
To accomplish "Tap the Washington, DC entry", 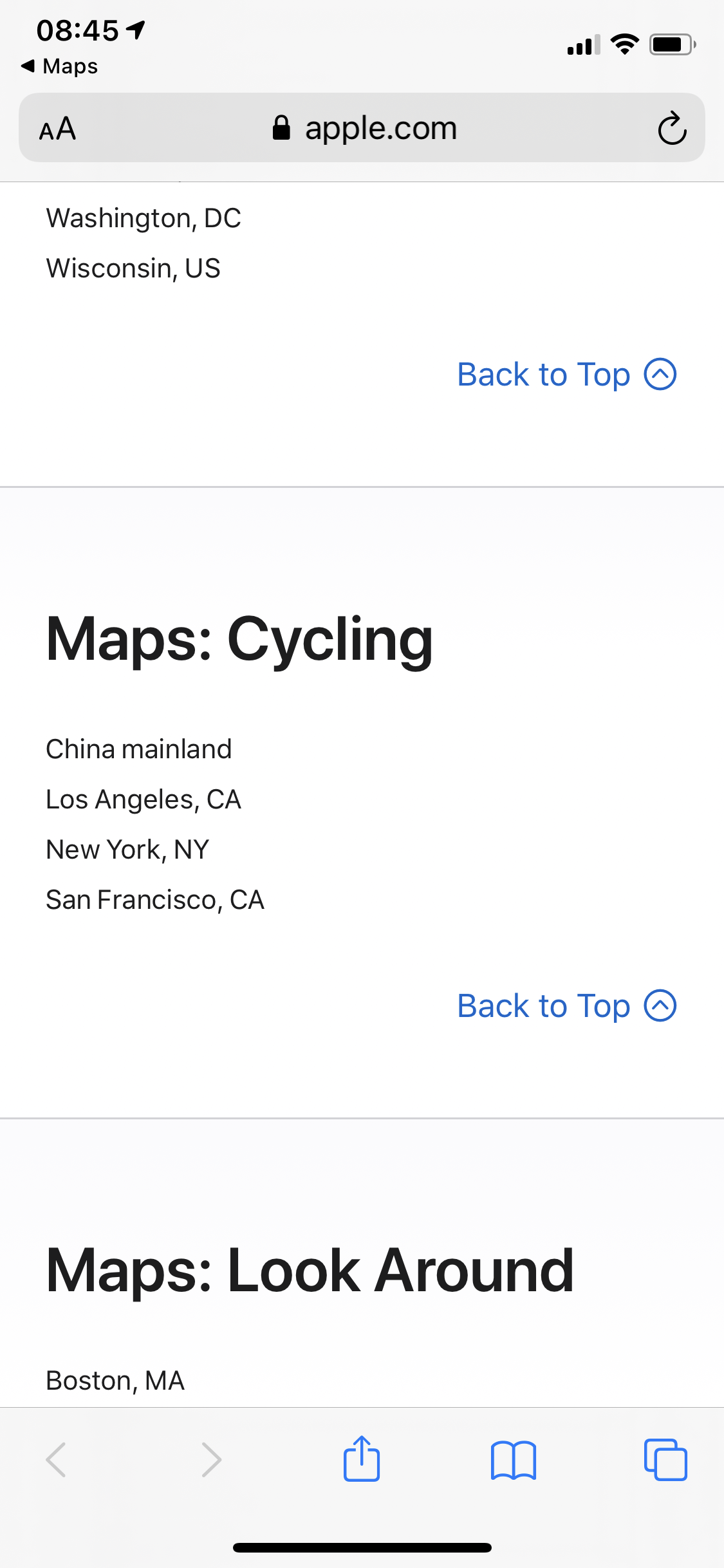I will pyautogui.click(x=144, y=218).
